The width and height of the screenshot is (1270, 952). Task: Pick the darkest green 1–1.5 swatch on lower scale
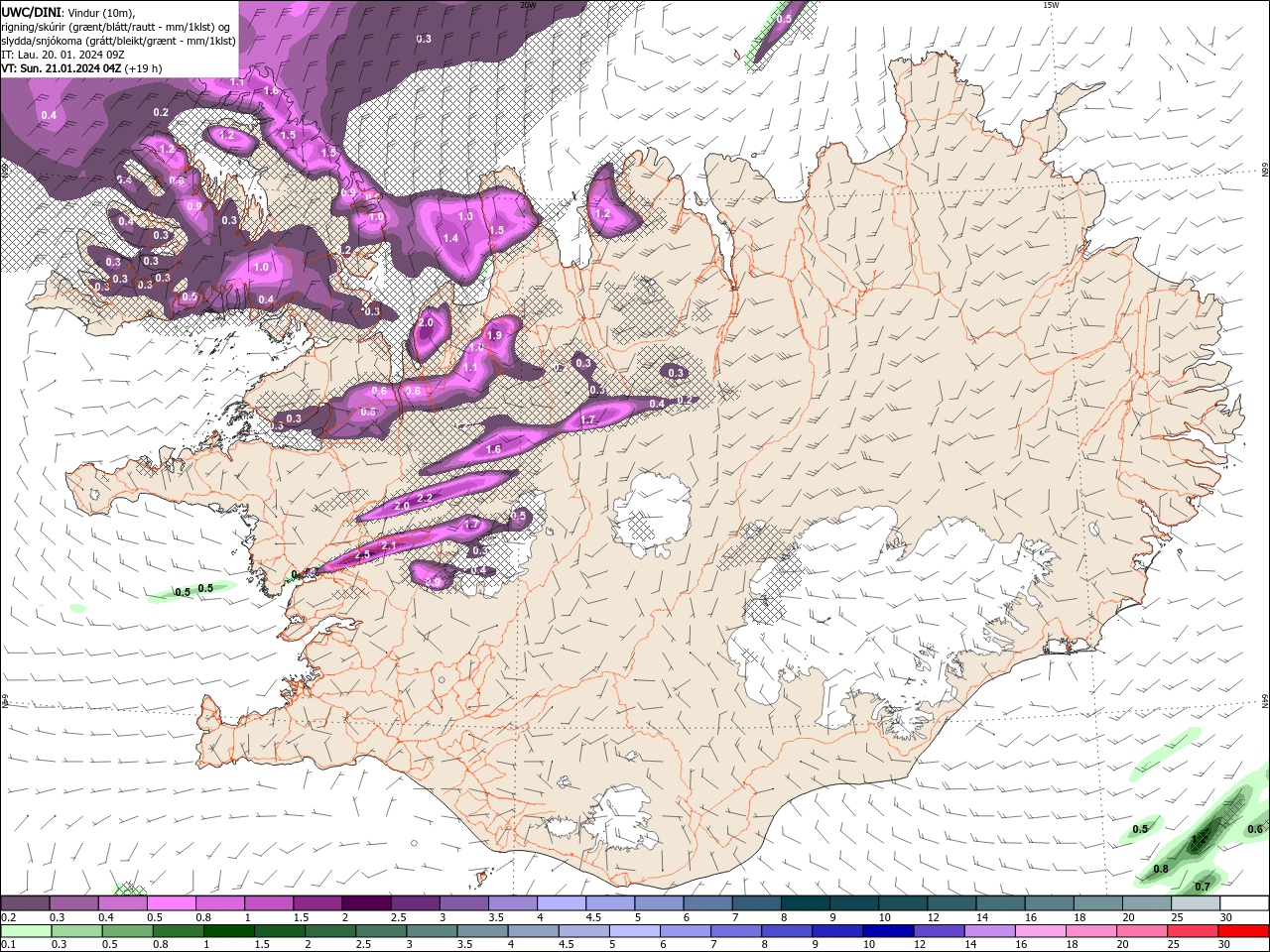[229, 931]
